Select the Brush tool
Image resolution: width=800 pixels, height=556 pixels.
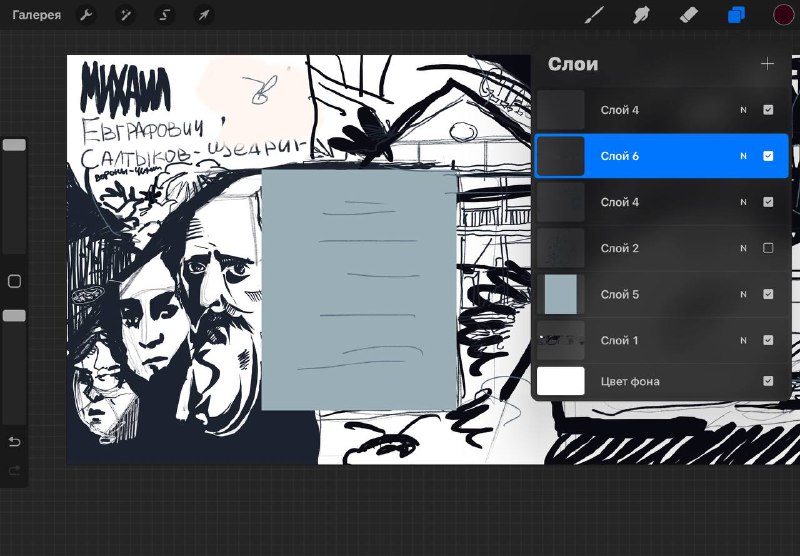click(x=594, y=15)
